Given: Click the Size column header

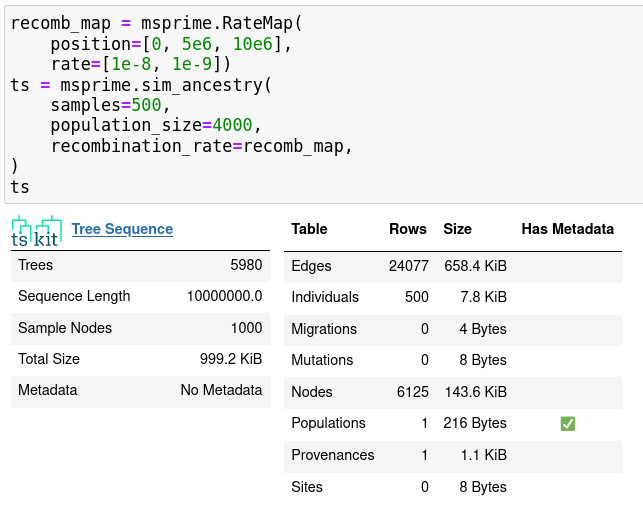Looking at the screenshot, I should click(x=457, y=229).
